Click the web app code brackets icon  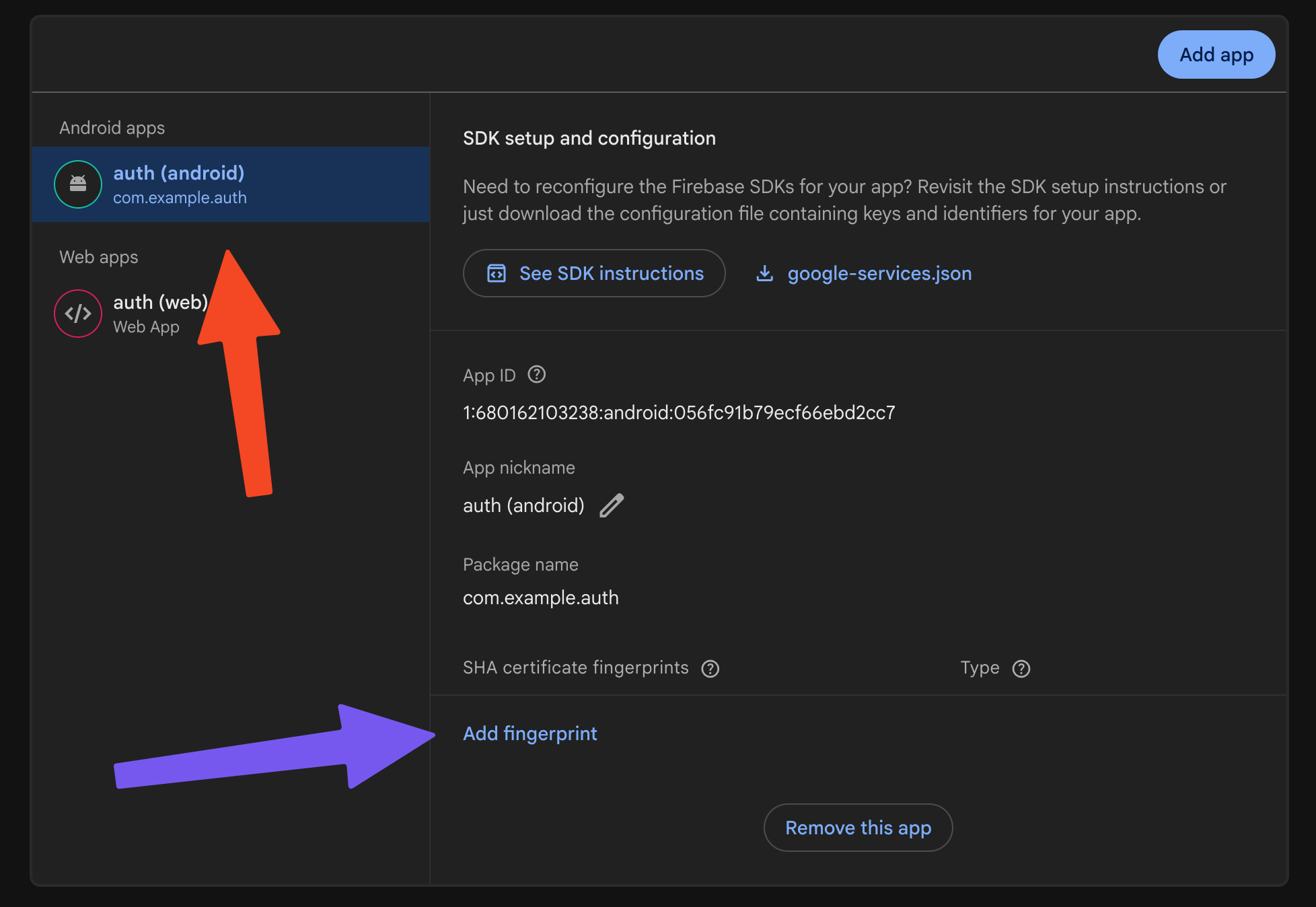(78, 314)
